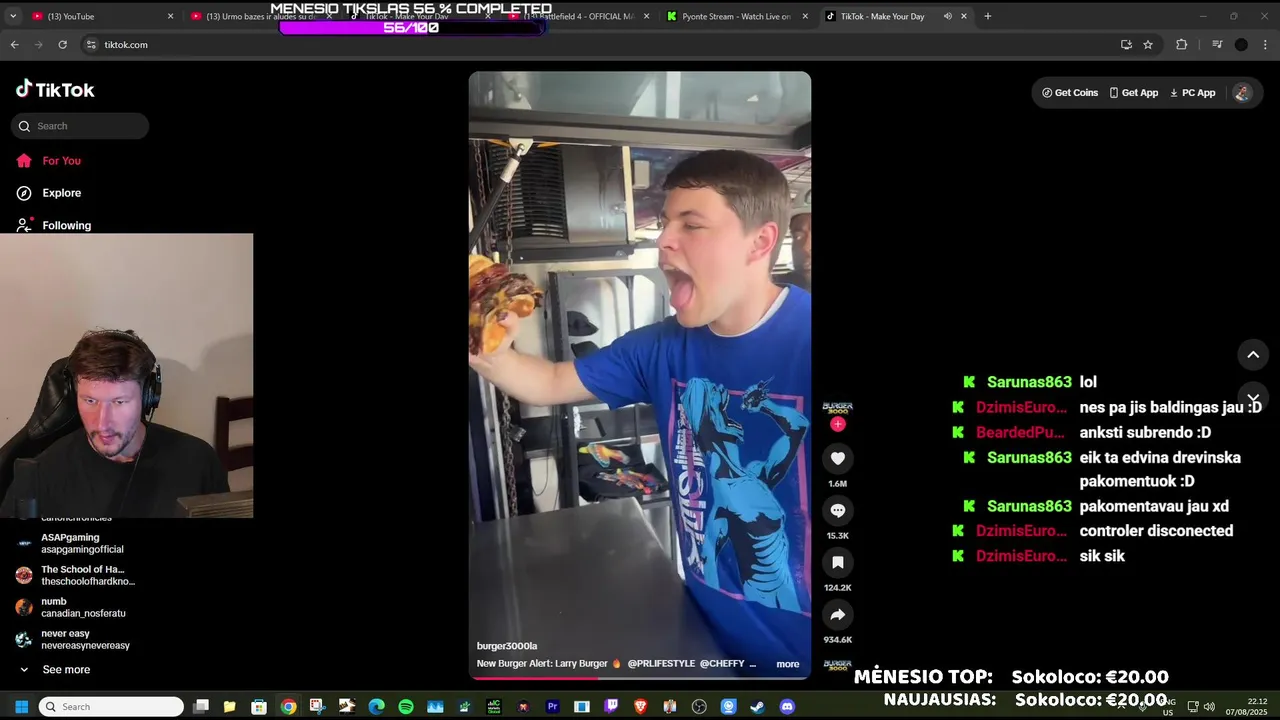Open Get Coins
The image size is (1280, 720).
coord(1070,92)
